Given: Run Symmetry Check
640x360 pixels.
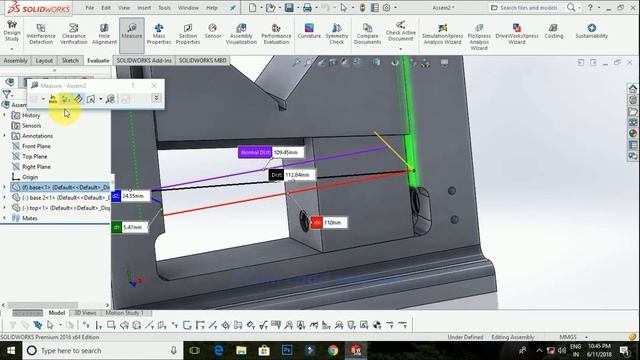Looking at the screenshot, I should [x=337, y=34].
